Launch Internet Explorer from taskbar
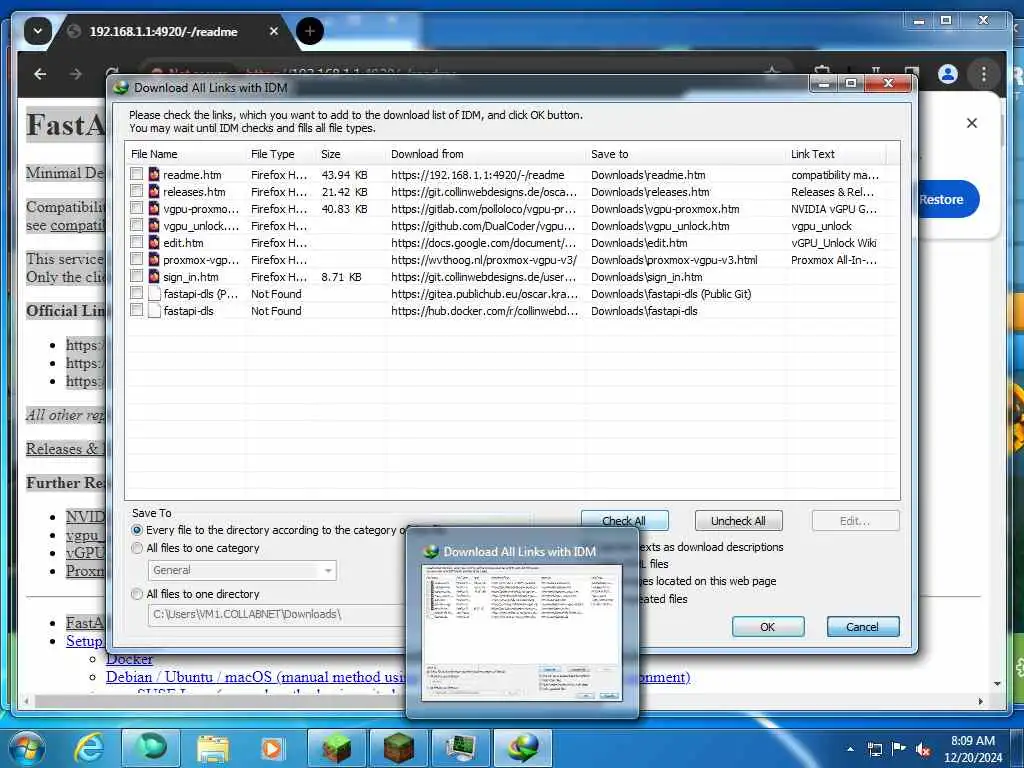 (x=89, y=748)
